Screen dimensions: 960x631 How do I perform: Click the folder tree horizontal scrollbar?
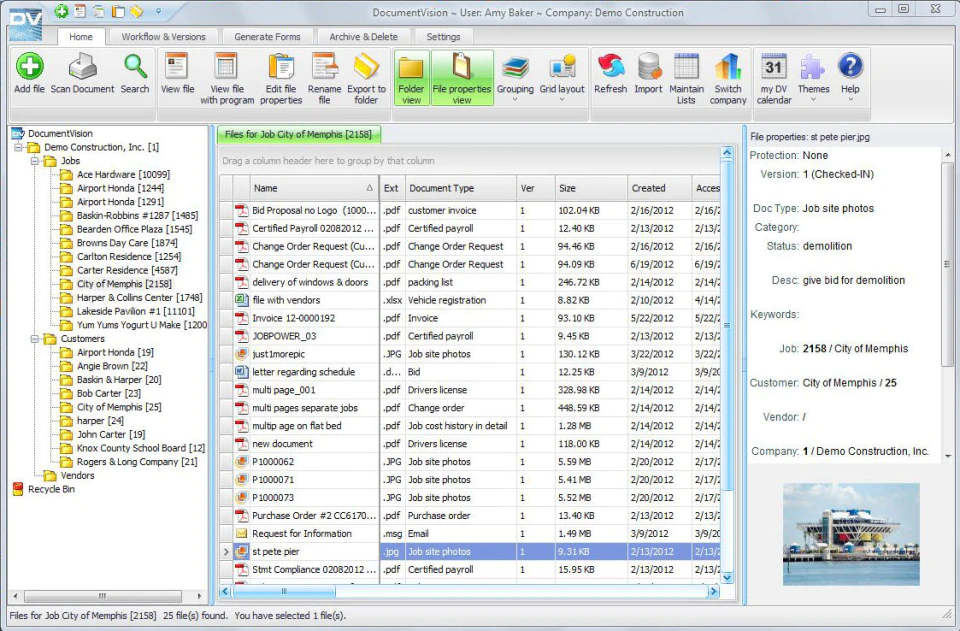coord(102,596)
